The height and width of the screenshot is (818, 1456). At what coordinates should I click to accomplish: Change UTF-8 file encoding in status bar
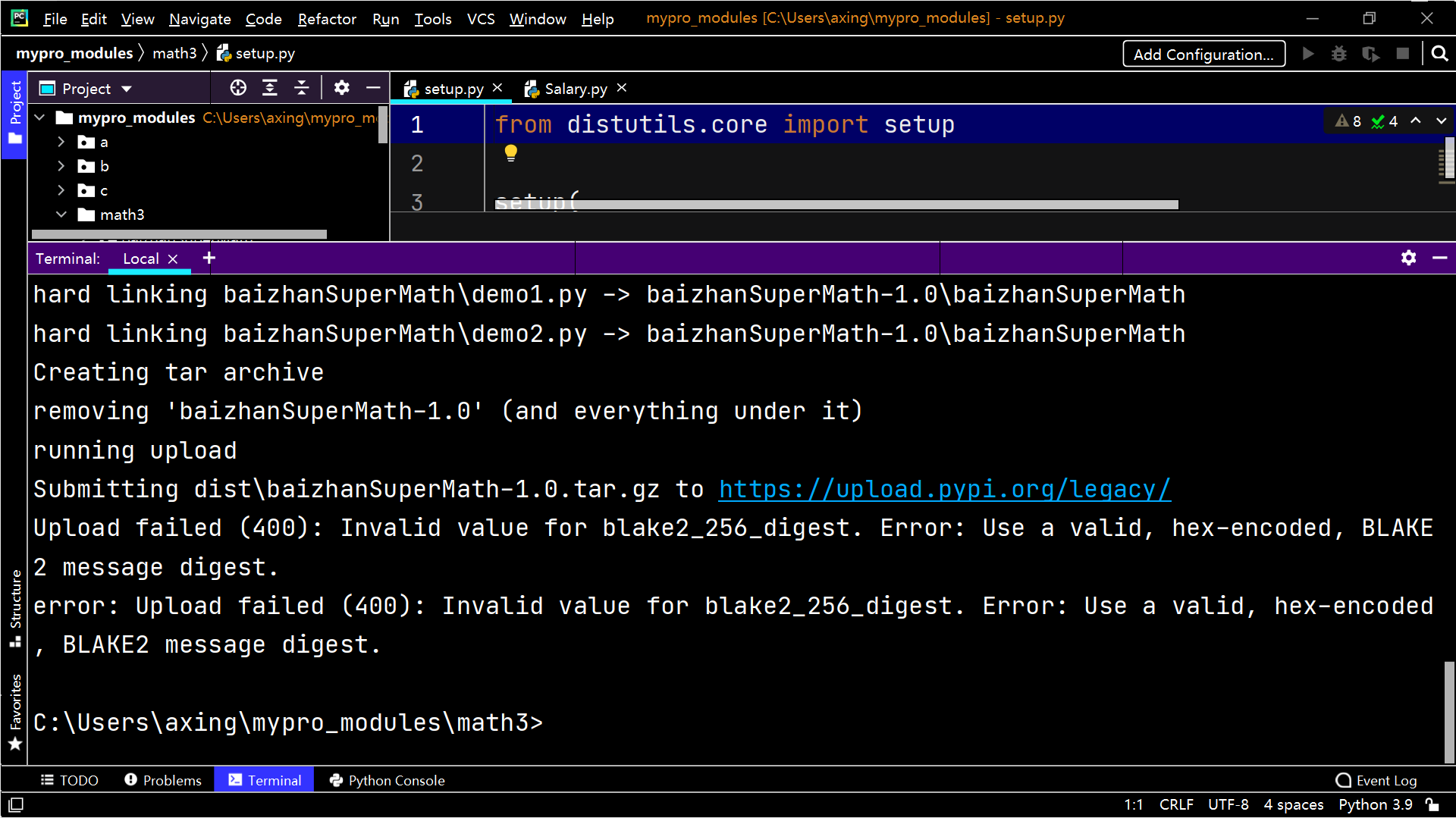(1228, 804)
